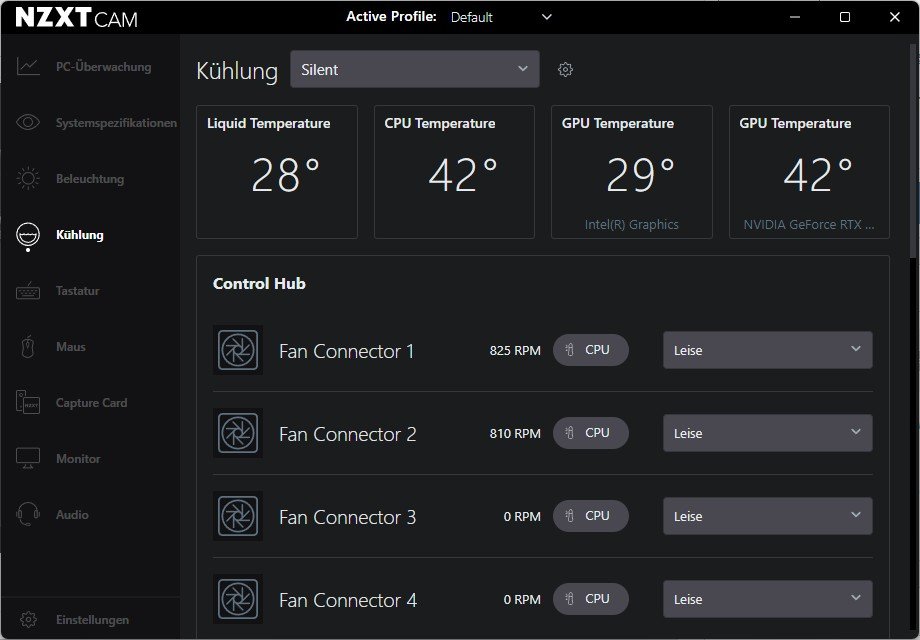Screen dimensions: 920x640
Task: Open Fan Connector 3 Leise dropdown
Action: [767, 516]
